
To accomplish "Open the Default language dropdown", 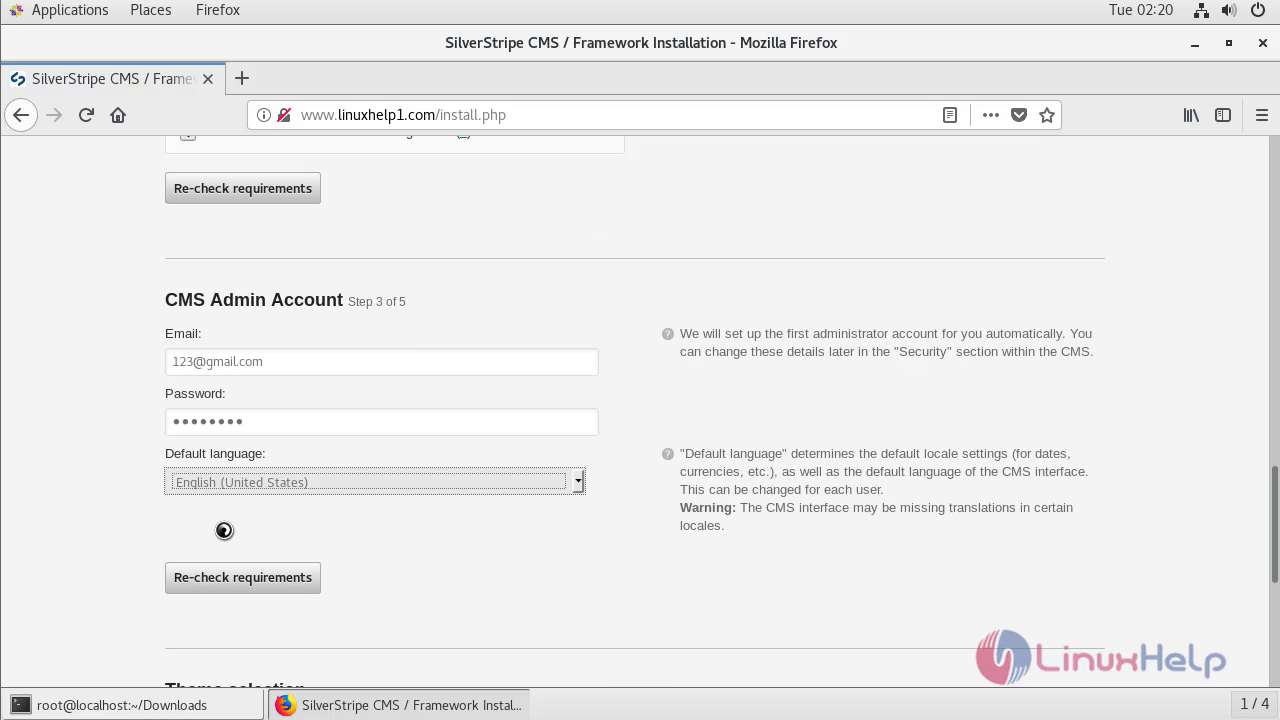I will pos(375,482).
